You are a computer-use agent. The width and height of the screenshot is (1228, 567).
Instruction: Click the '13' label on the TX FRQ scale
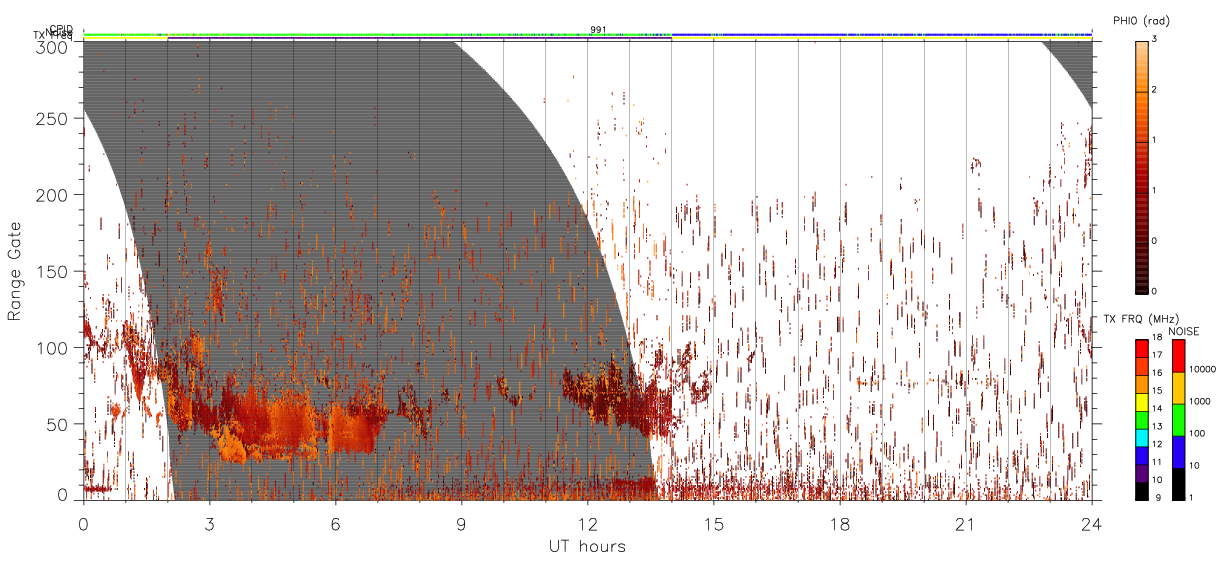(x=1156, y=427)
